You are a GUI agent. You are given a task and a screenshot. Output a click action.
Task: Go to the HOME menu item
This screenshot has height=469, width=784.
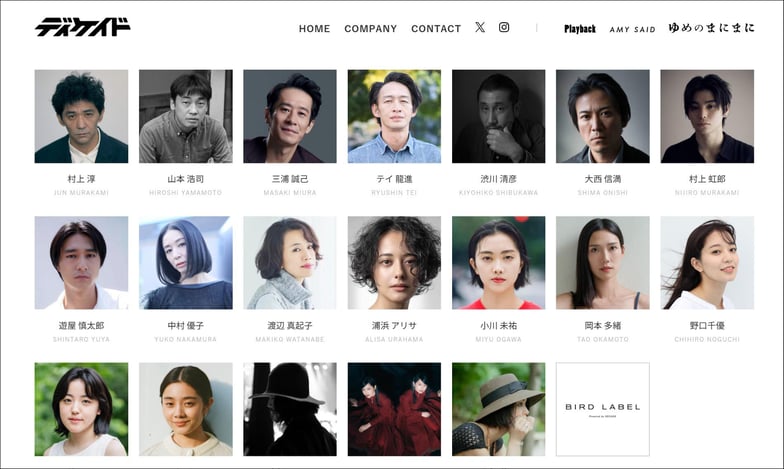pos(314,29)
